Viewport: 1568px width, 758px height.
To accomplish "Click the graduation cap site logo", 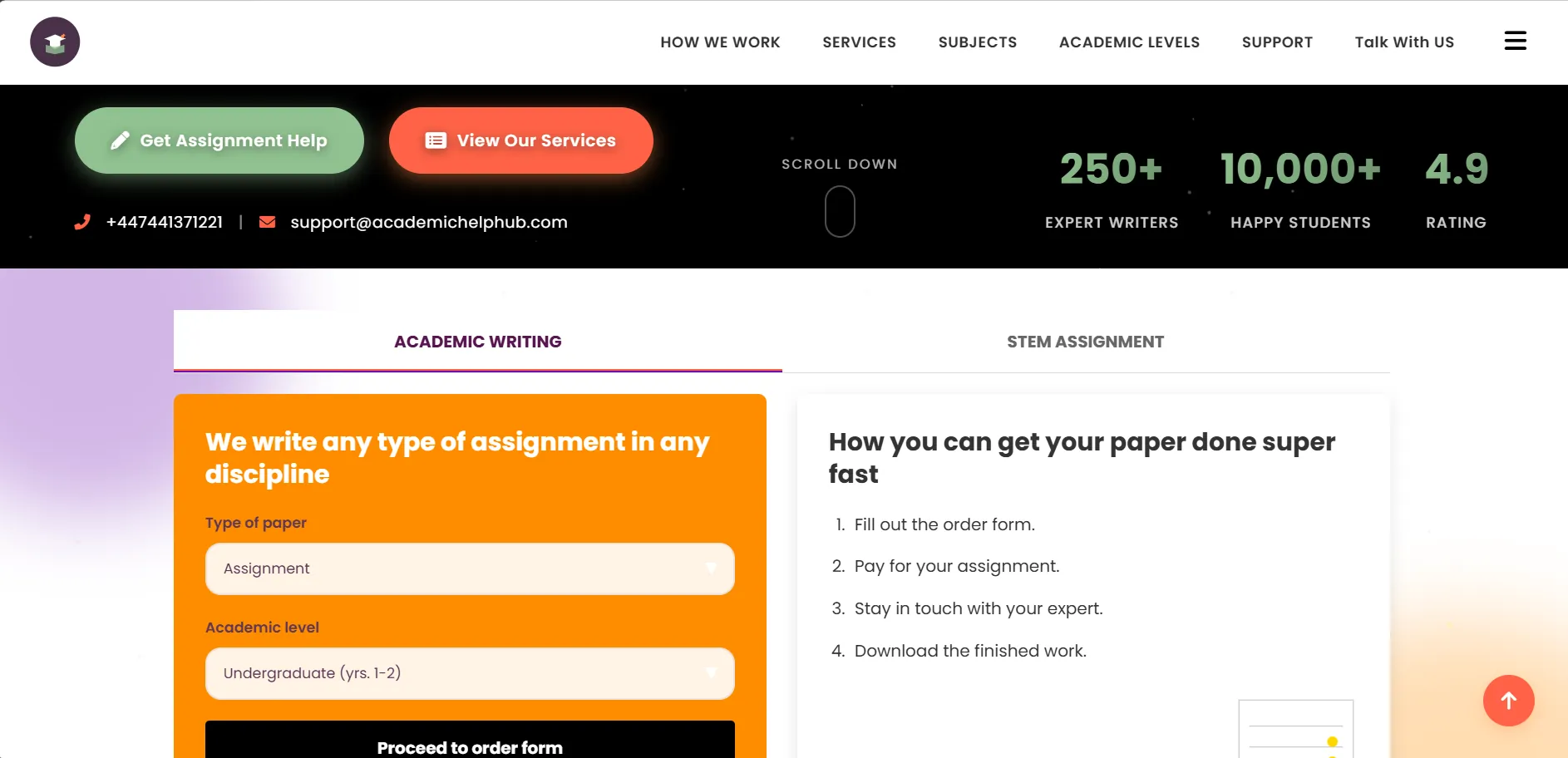I will (x=55, y=42).
